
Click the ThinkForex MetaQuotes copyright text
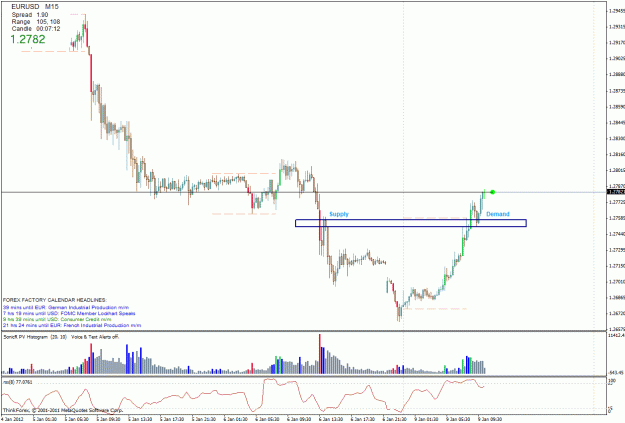(x=63, y=410)
